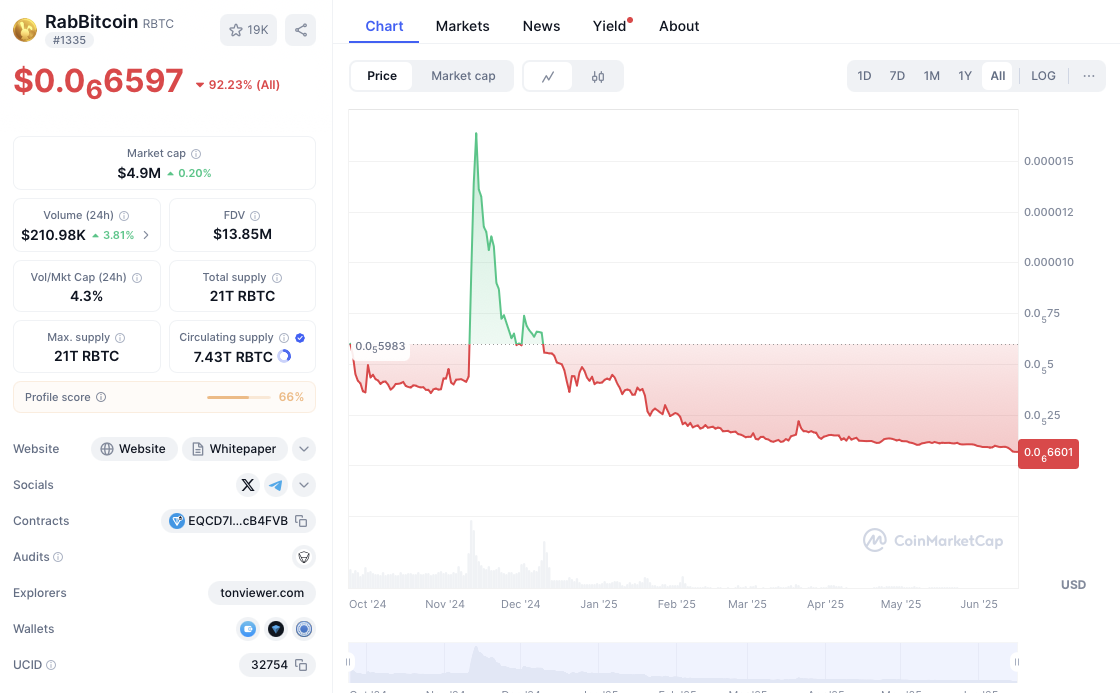Click the USD currency label
Viewport: 1120px width, 693px height.
[x=1074, y=585]
